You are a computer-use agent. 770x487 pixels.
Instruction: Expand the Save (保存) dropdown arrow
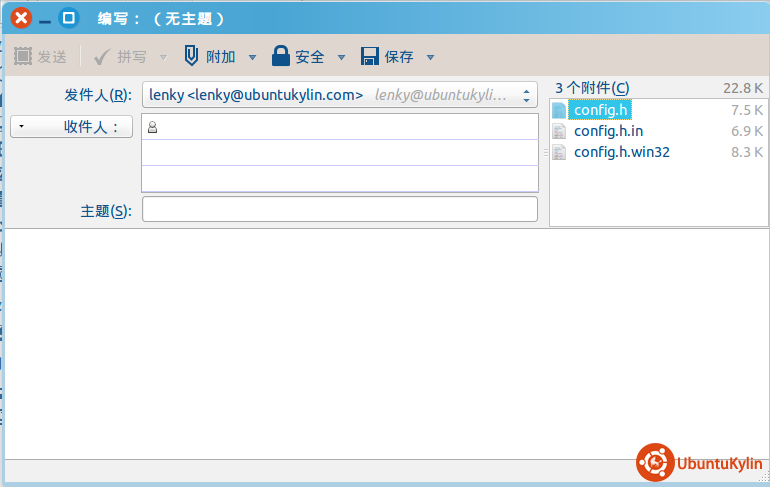[x=430, y=57]
